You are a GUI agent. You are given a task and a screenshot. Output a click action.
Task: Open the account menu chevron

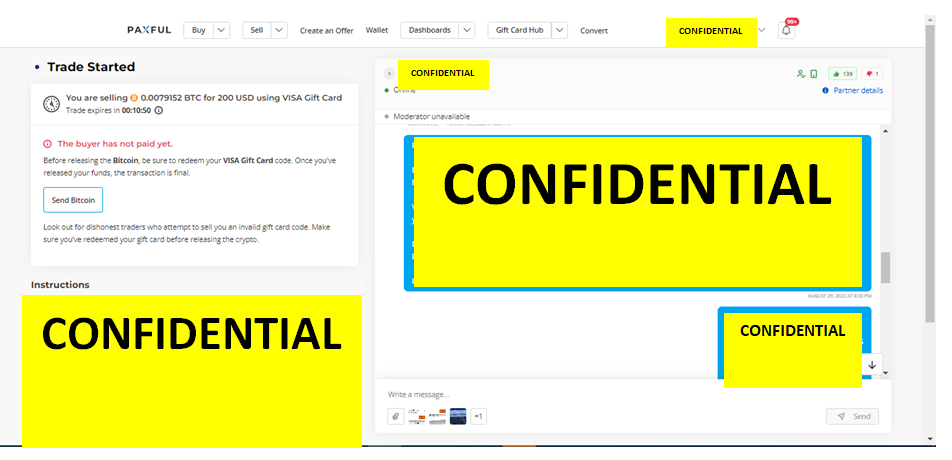(762, 30)
